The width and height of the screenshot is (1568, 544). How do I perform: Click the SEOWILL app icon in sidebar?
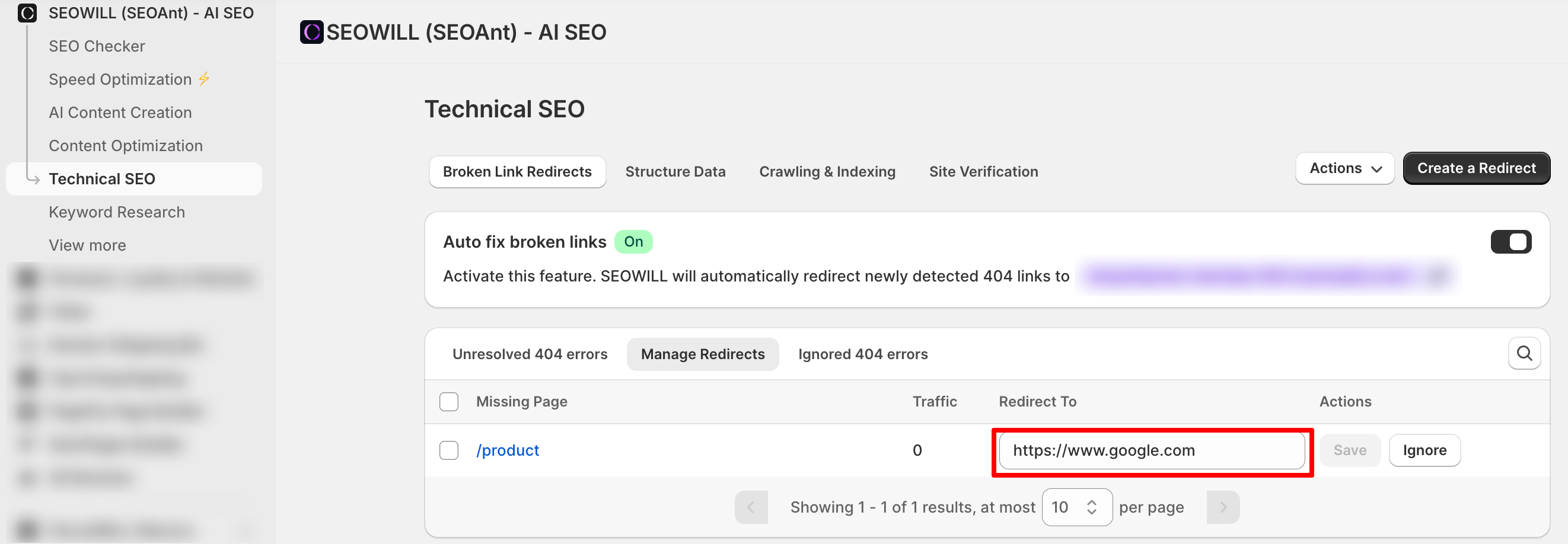pos(27,13)
